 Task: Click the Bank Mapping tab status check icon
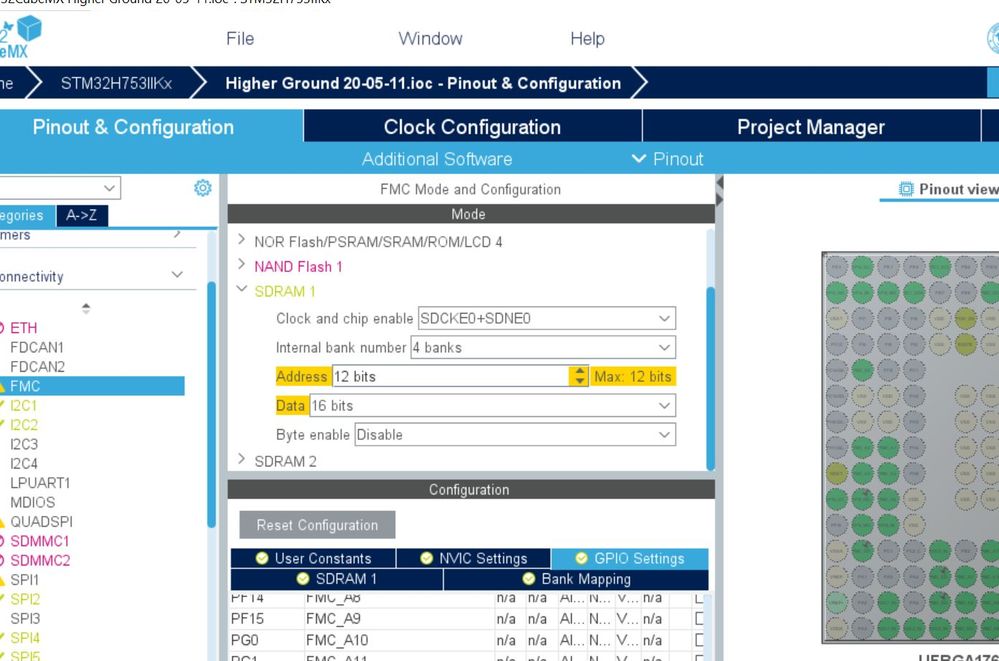[x=528, y=579]
